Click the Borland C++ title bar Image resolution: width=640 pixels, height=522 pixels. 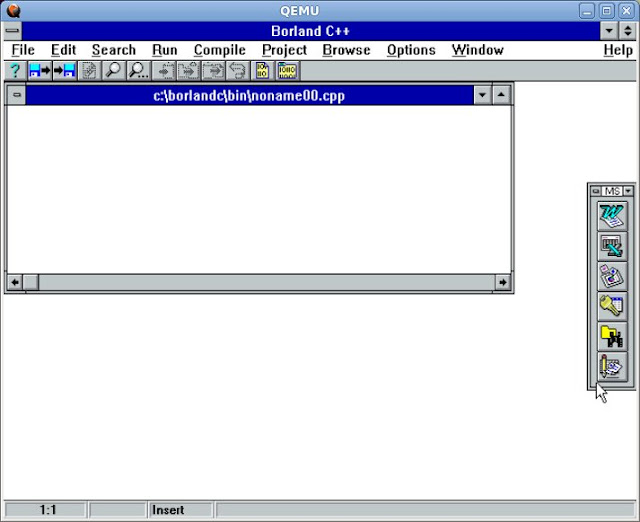click(x=311, y=31)
